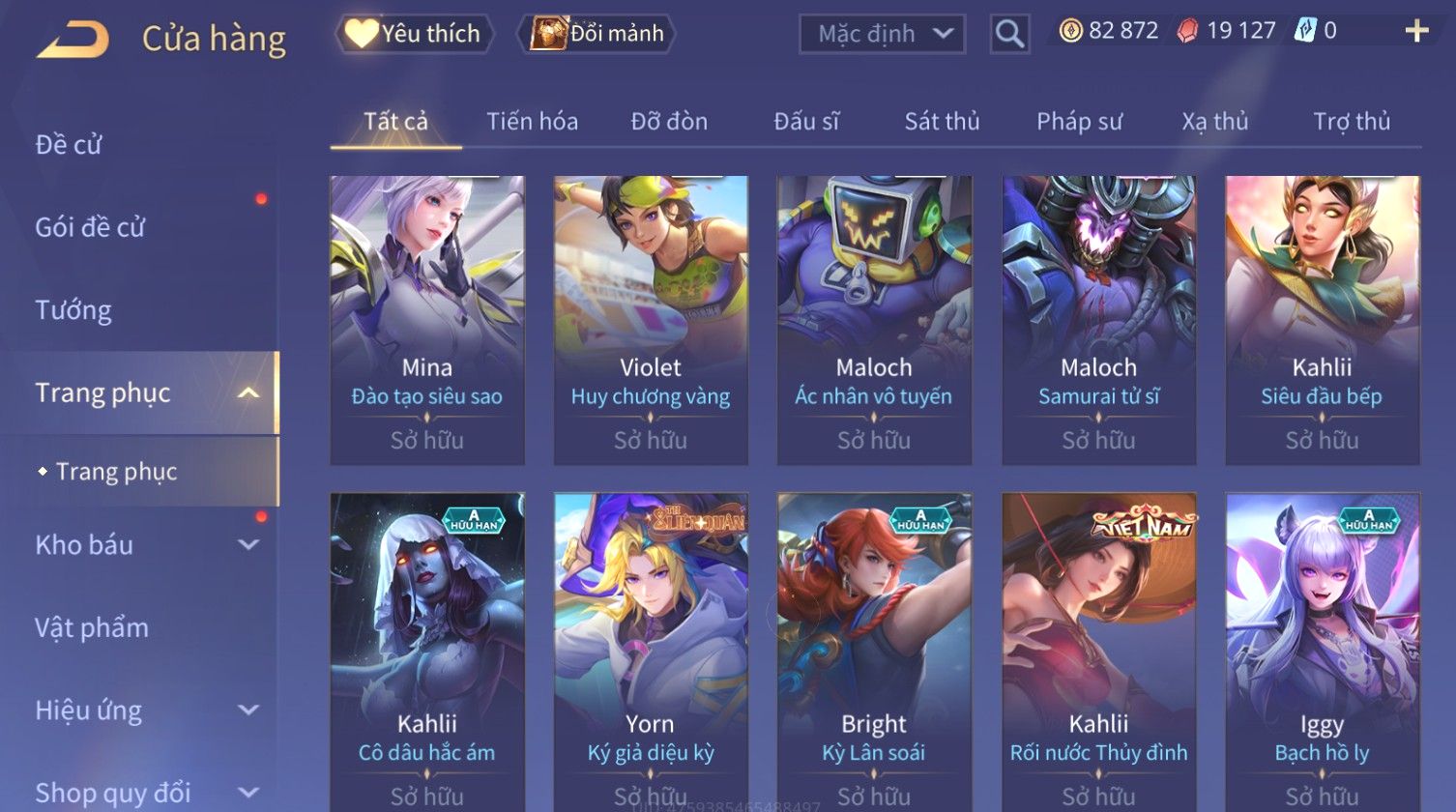Click the gold coin balance icon

tap(1070, 31)
